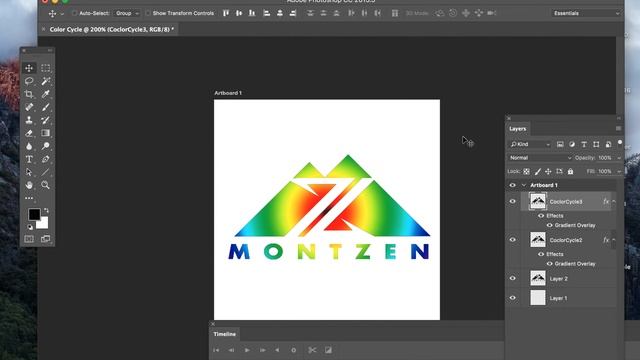The height and width of the screenshot is (360, 640).
Task: Filter layers by adjustment layers
Action: 572,144
